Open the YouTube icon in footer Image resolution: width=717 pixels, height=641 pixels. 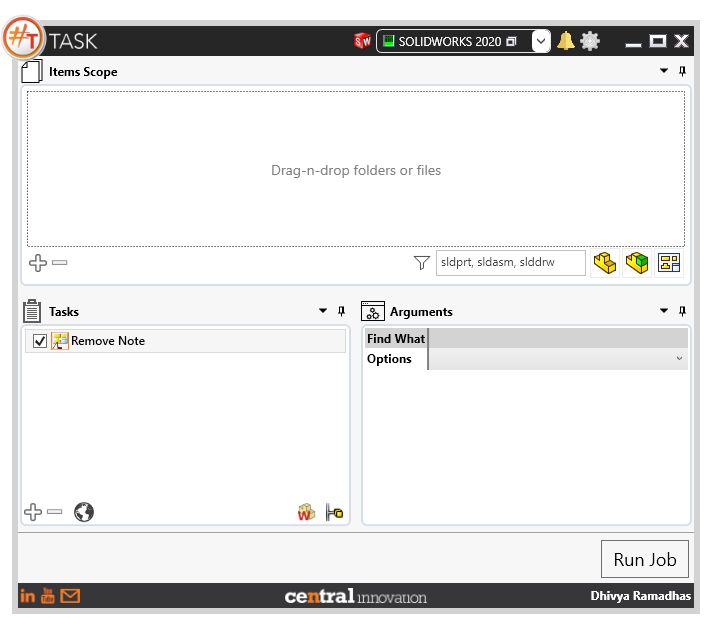pos(48,596)
